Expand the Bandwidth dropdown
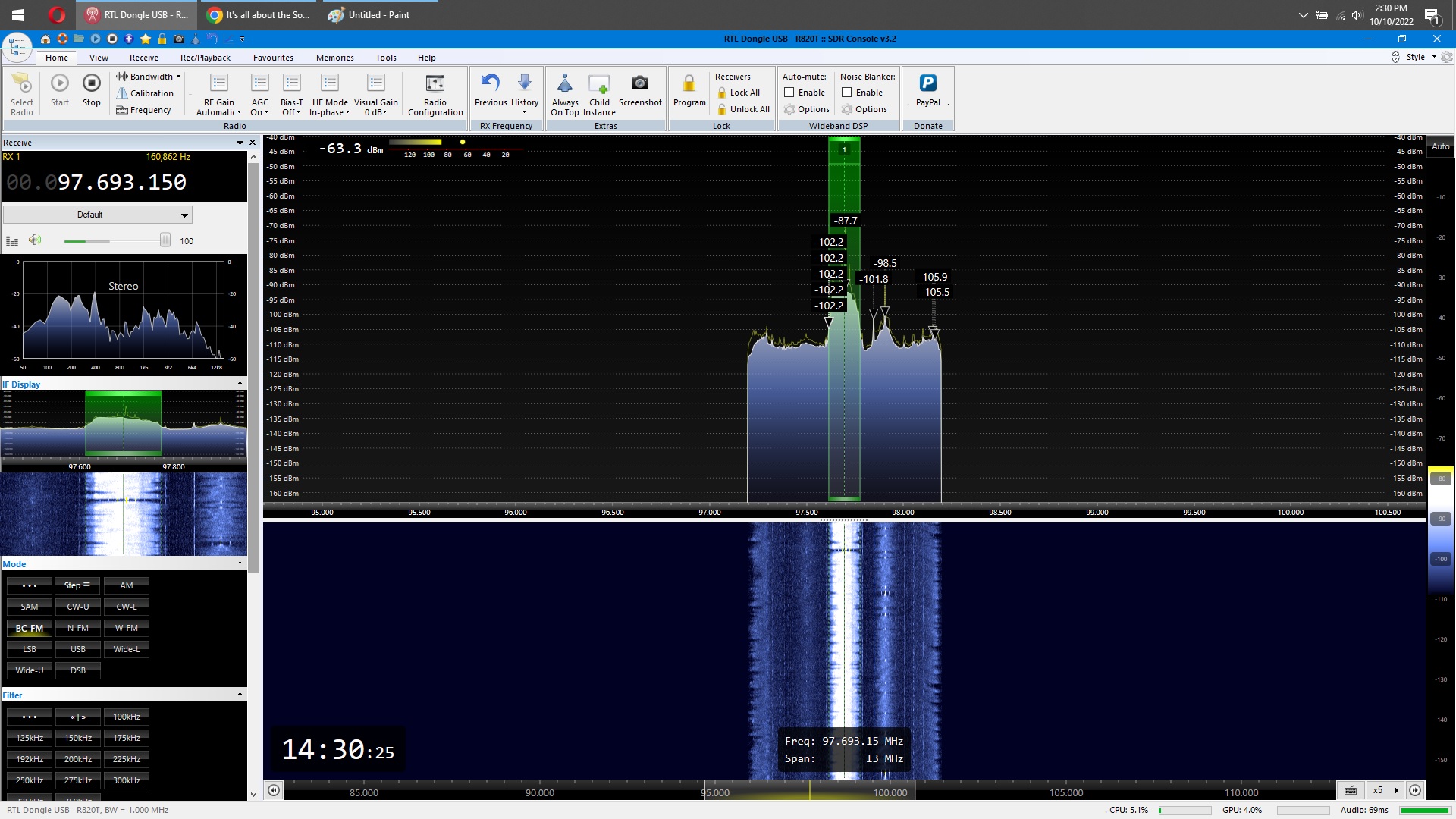 [149, 77]
